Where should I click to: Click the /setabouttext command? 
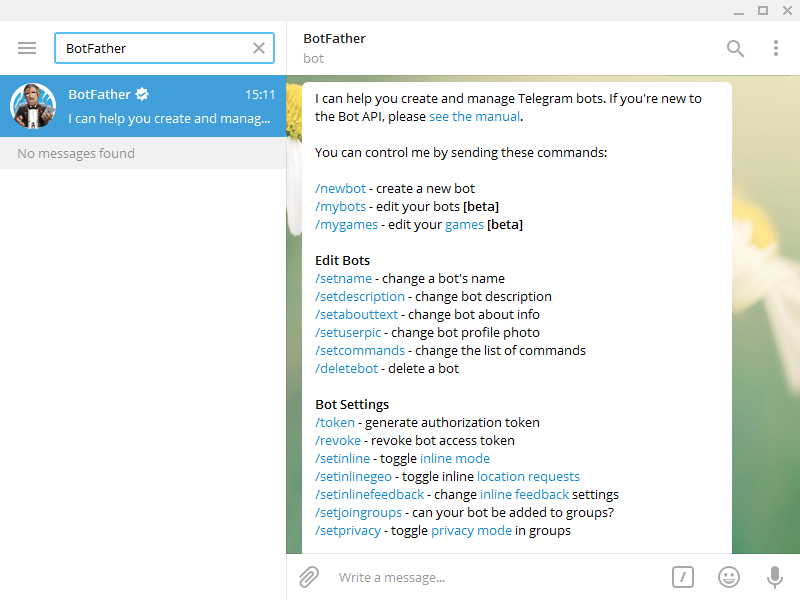(x=356, y=314)
